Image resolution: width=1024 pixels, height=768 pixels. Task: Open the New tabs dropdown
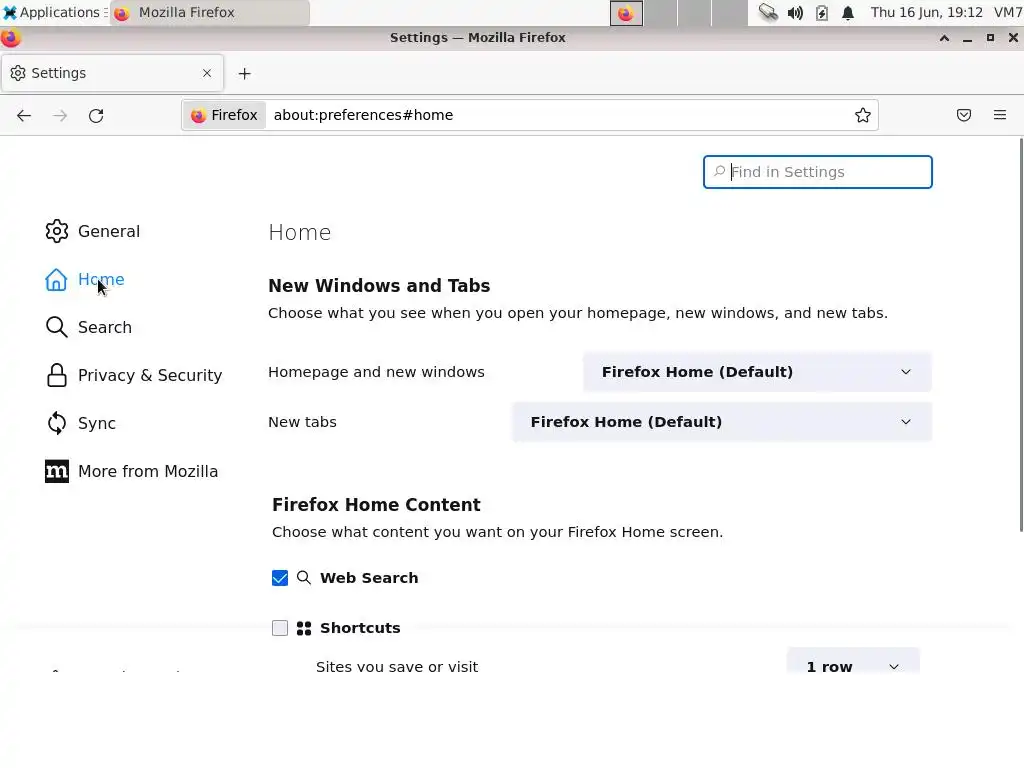[722, 422]
